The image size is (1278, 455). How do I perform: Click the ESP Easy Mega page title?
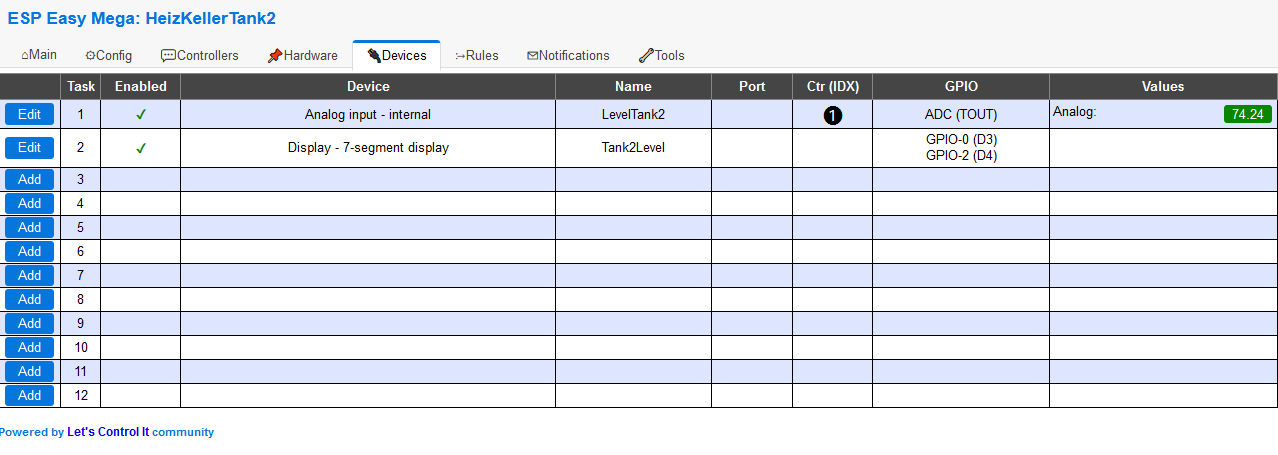point(141,18)
